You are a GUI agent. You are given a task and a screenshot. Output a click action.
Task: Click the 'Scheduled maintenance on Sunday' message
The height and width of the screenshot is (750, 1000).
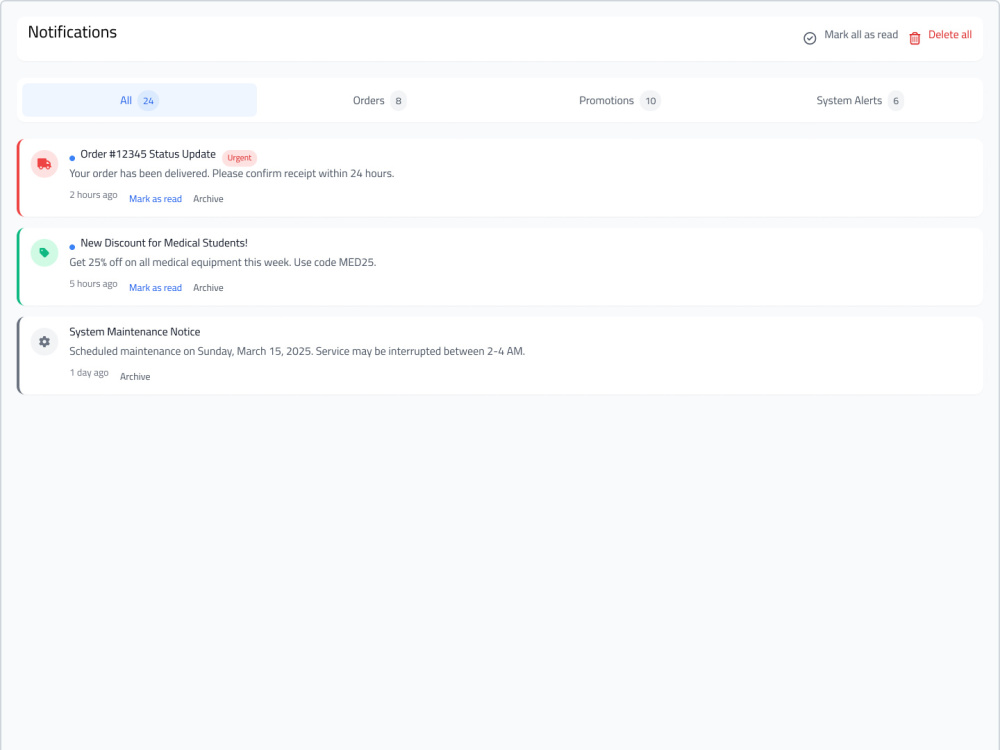click(297, 351)
